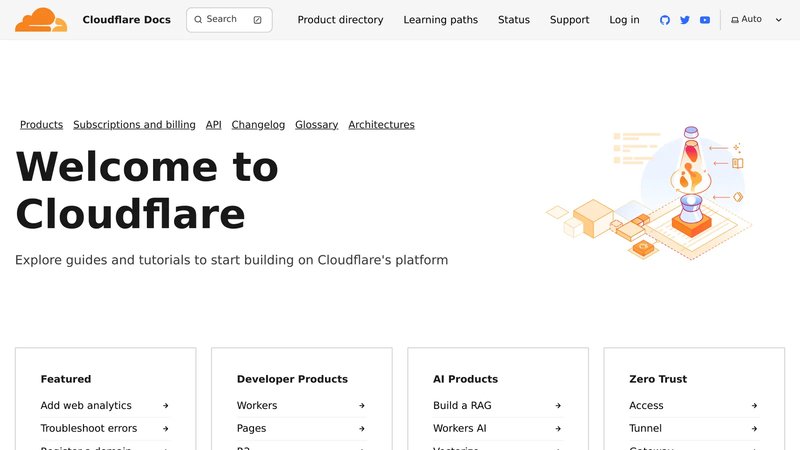800x450 pixels.
Task: Go to the Status page
Action: (x=514, y=20)
